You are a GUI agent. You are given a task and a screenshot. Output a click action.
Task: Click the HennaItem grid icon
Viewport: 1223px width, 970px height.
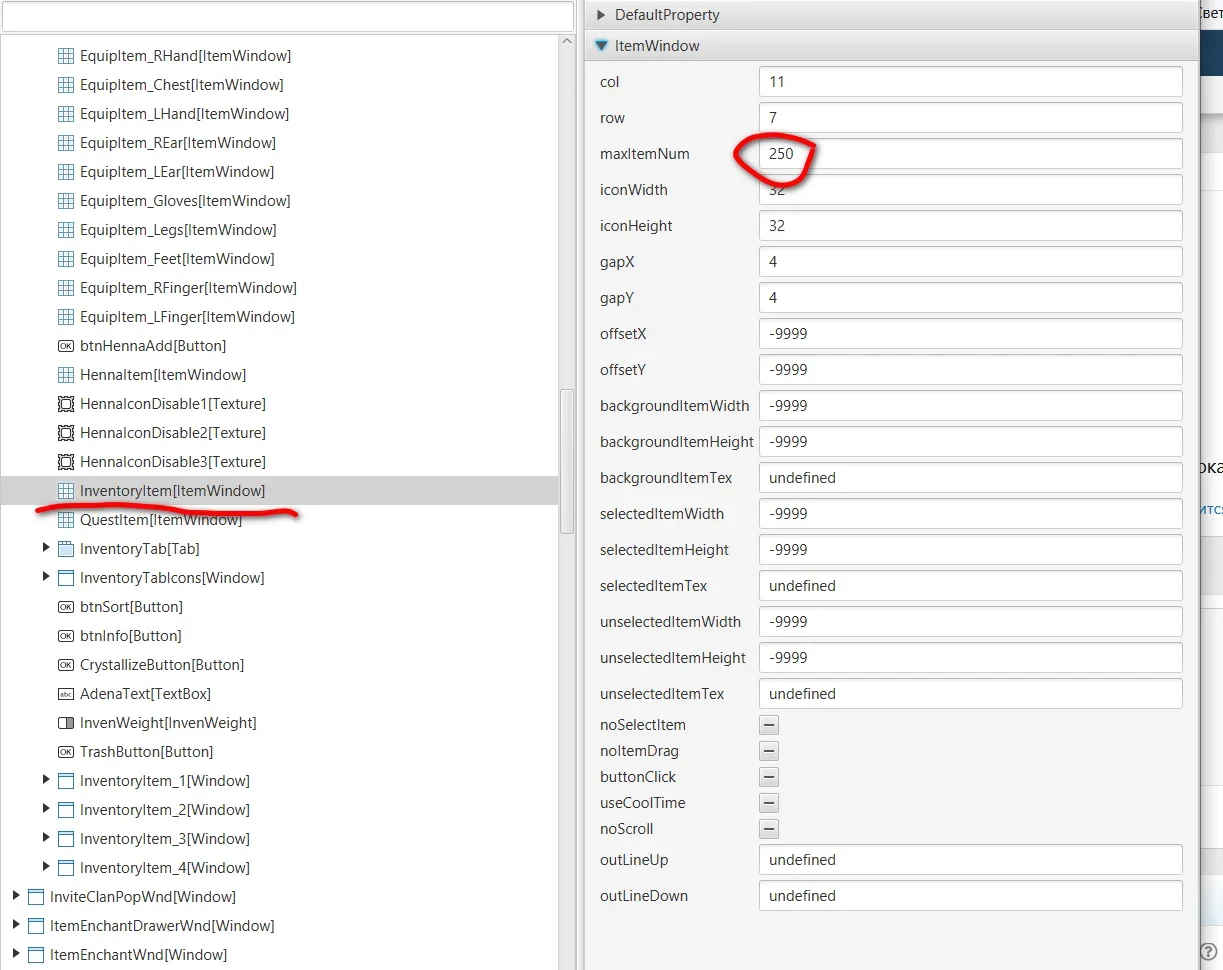coord(66,375)
